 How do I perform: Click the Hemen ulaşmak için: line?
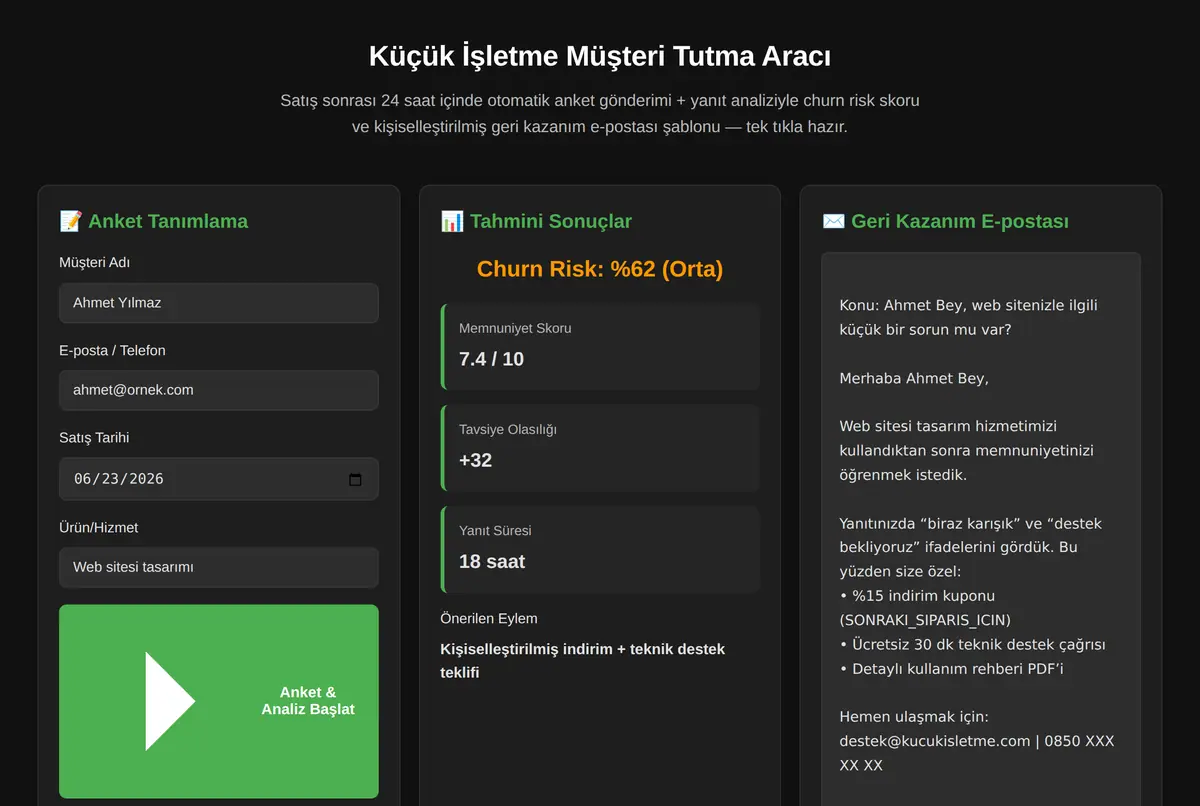pos(914,716)
